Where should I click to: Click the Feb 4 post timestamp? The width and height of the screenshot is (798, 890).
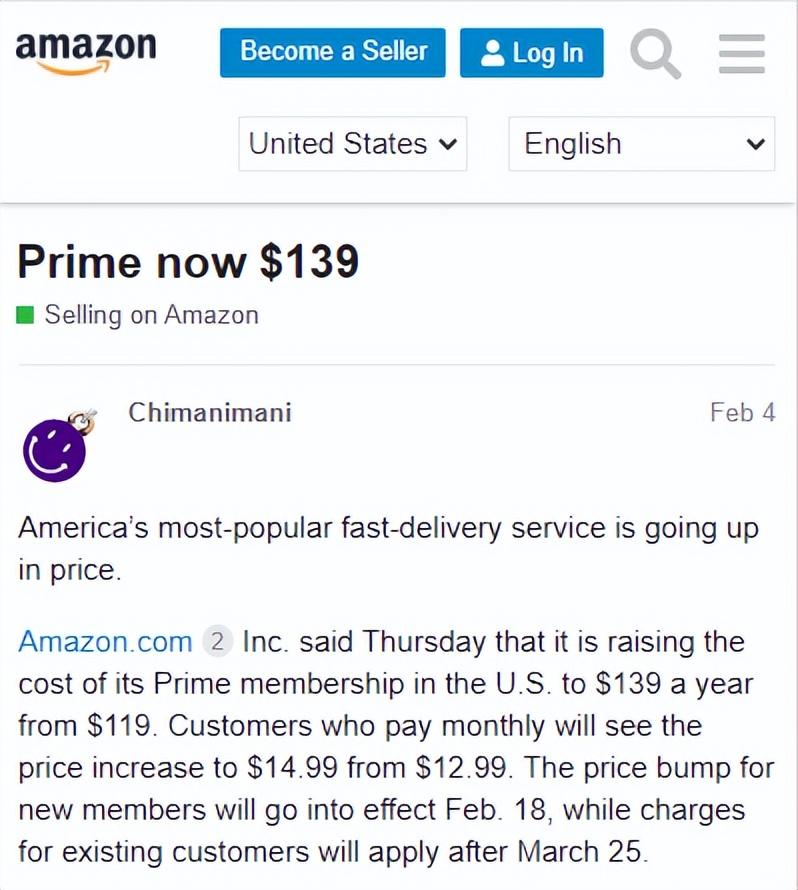[x=744, y=412]
